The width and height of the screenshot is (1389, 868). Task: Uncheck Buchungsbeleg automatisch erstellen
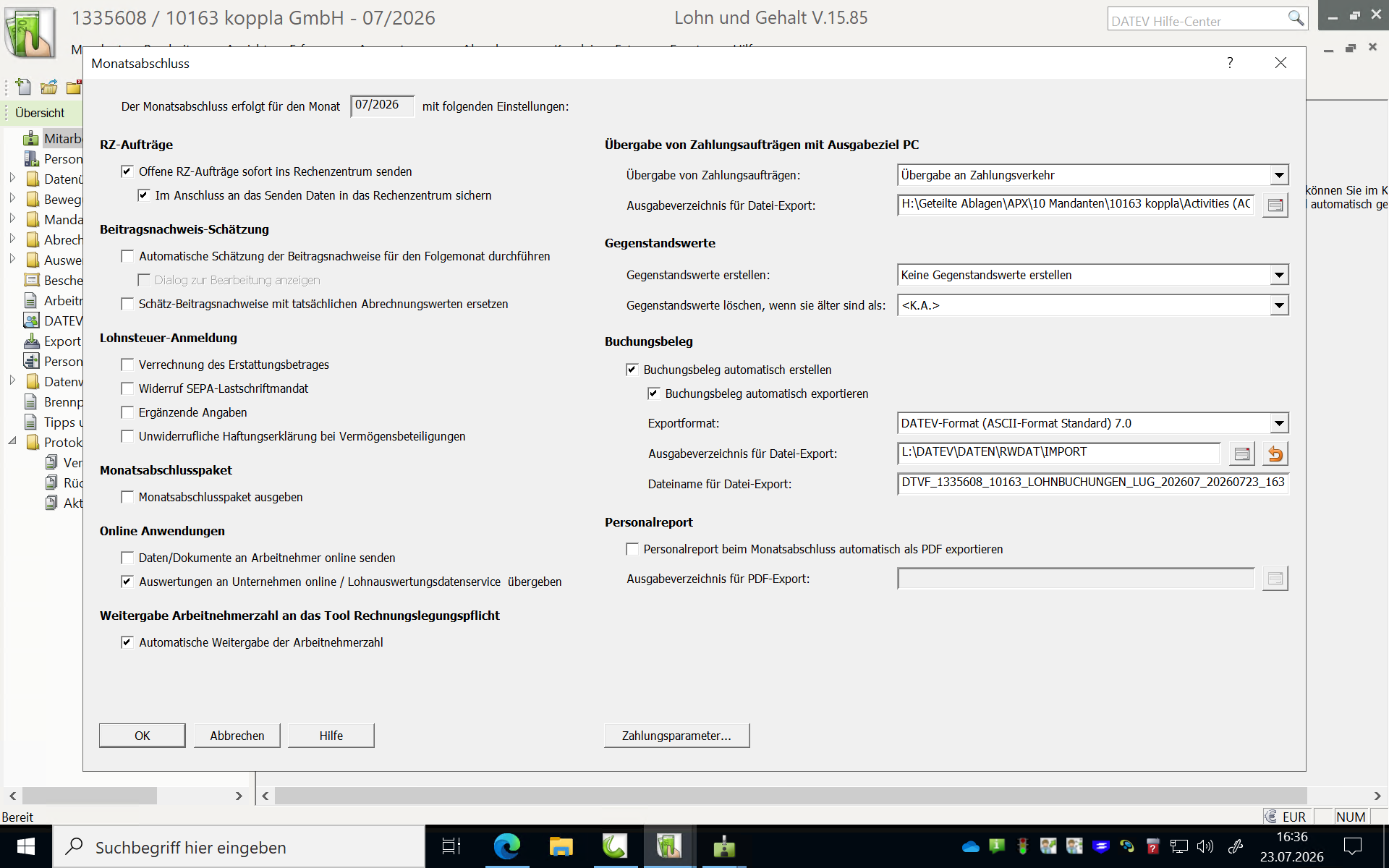[632, 370]
